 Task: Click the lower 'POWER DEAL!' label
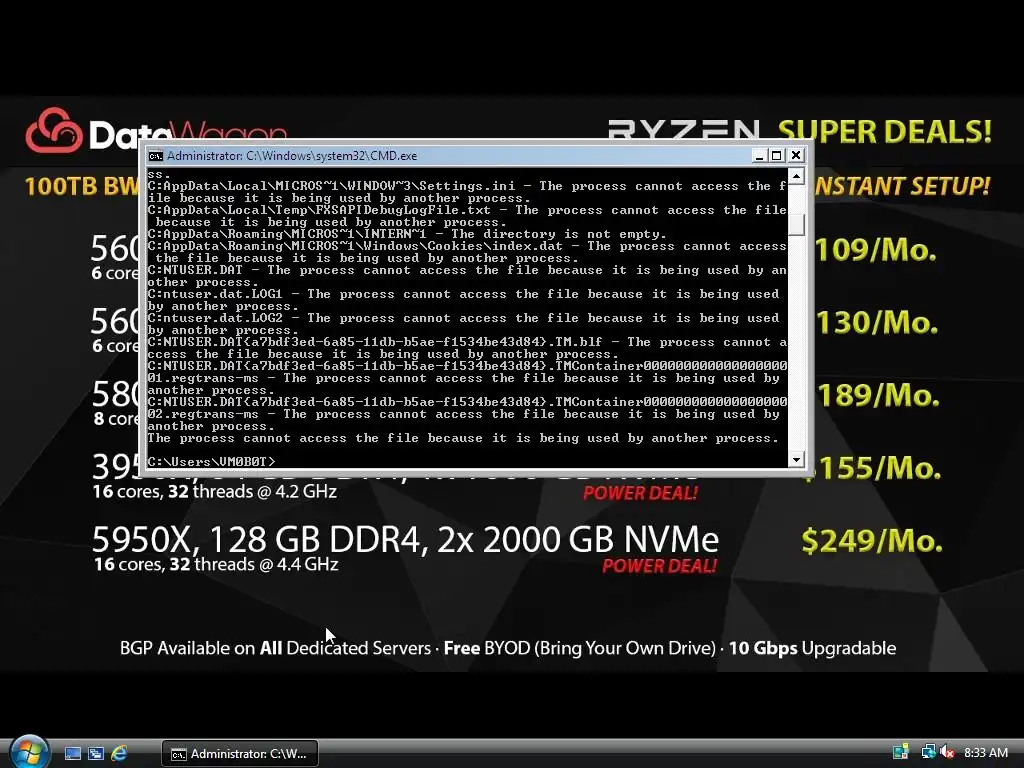coord(659,566)
